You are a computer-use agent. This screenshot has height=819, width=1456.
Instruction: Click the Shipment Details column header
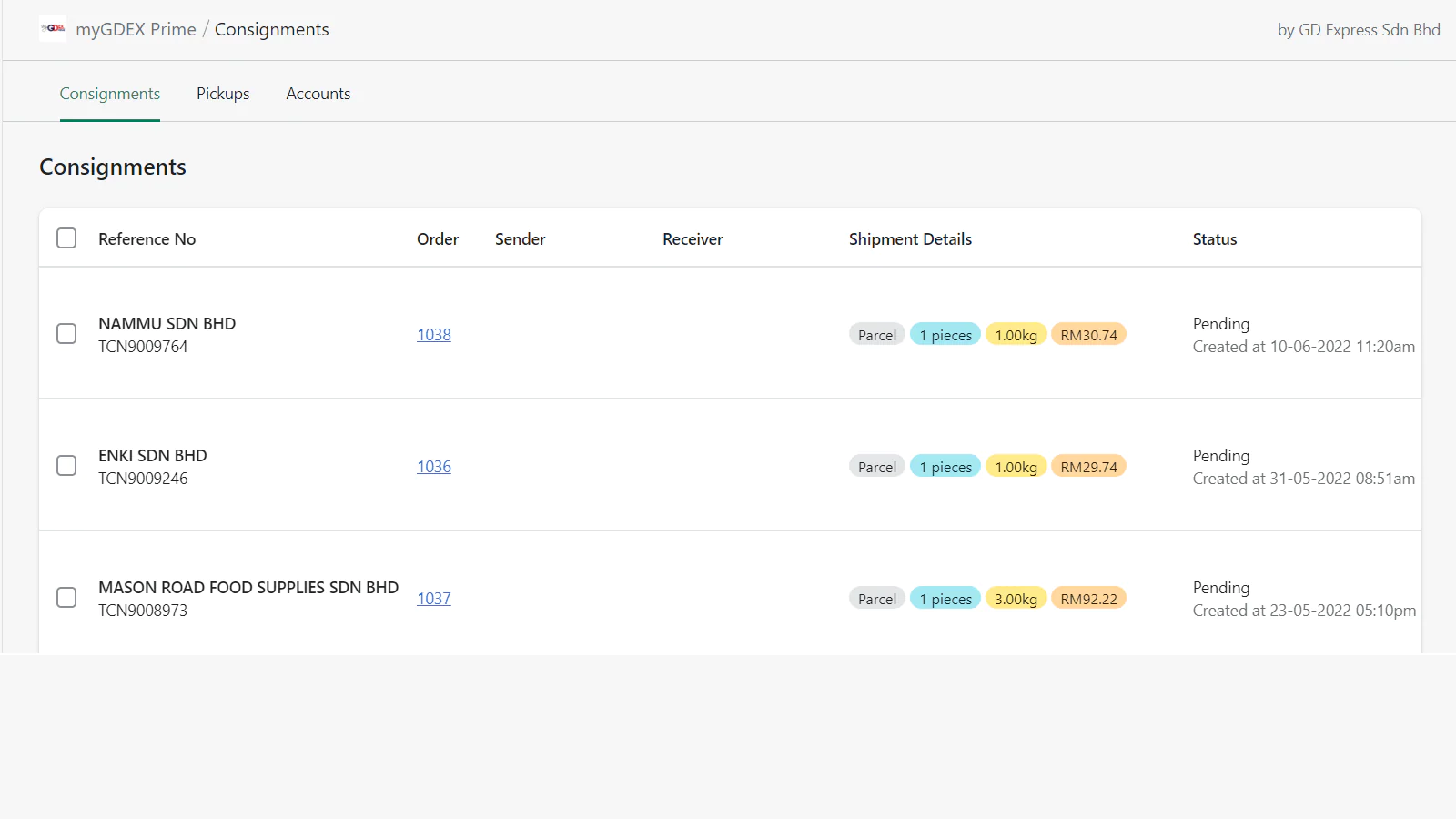[x=910, y=239]
